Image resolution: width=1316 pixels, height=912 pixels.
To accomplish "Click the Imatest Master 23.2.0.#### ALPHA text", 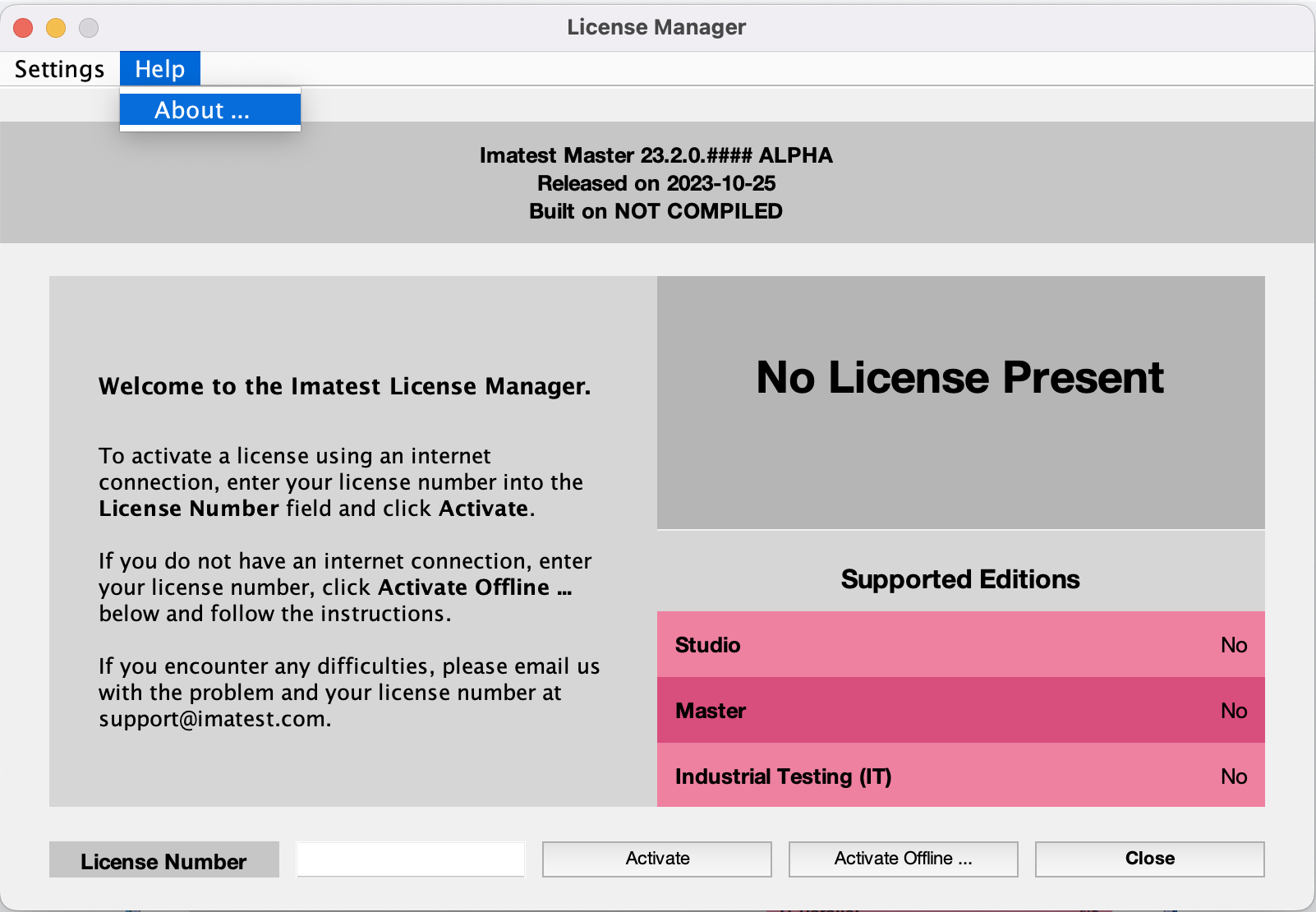I will pyautogui.click(x=656, y=155).
